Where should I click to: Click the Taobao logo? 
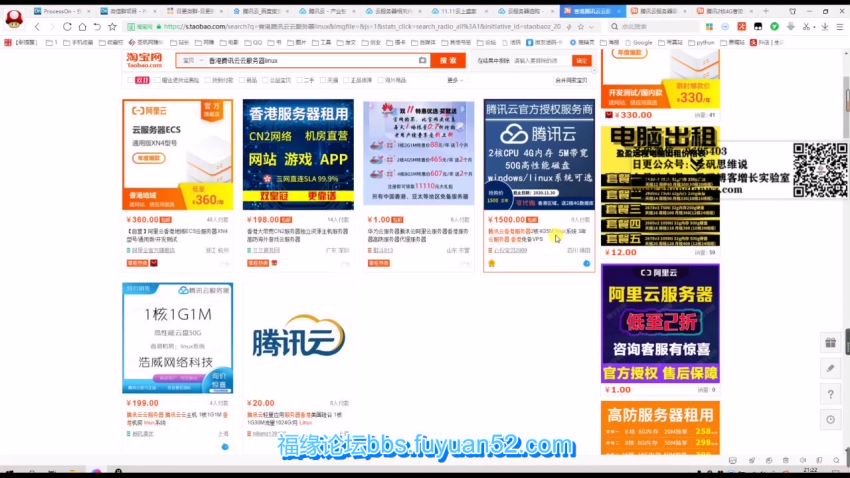tap(144, 60)
